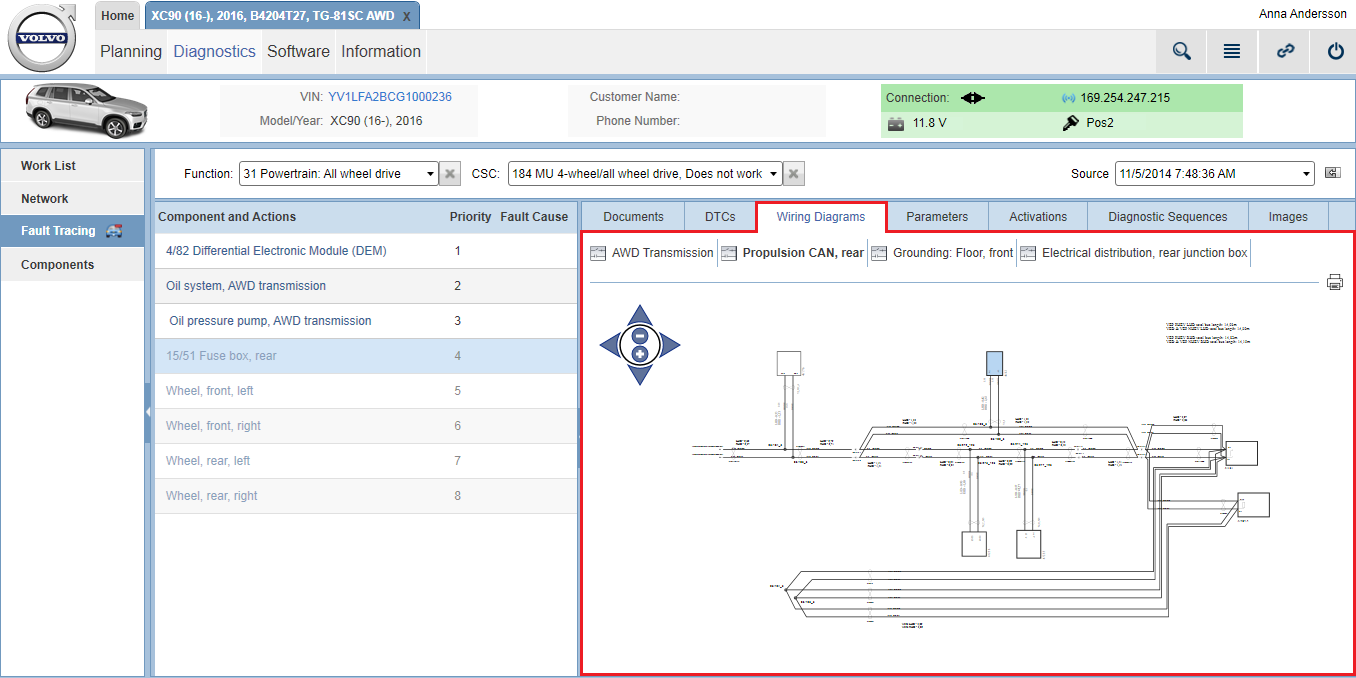Switch to the Activations tab
Viewport: 1356px width, 678px height.
pos(1038,217)
